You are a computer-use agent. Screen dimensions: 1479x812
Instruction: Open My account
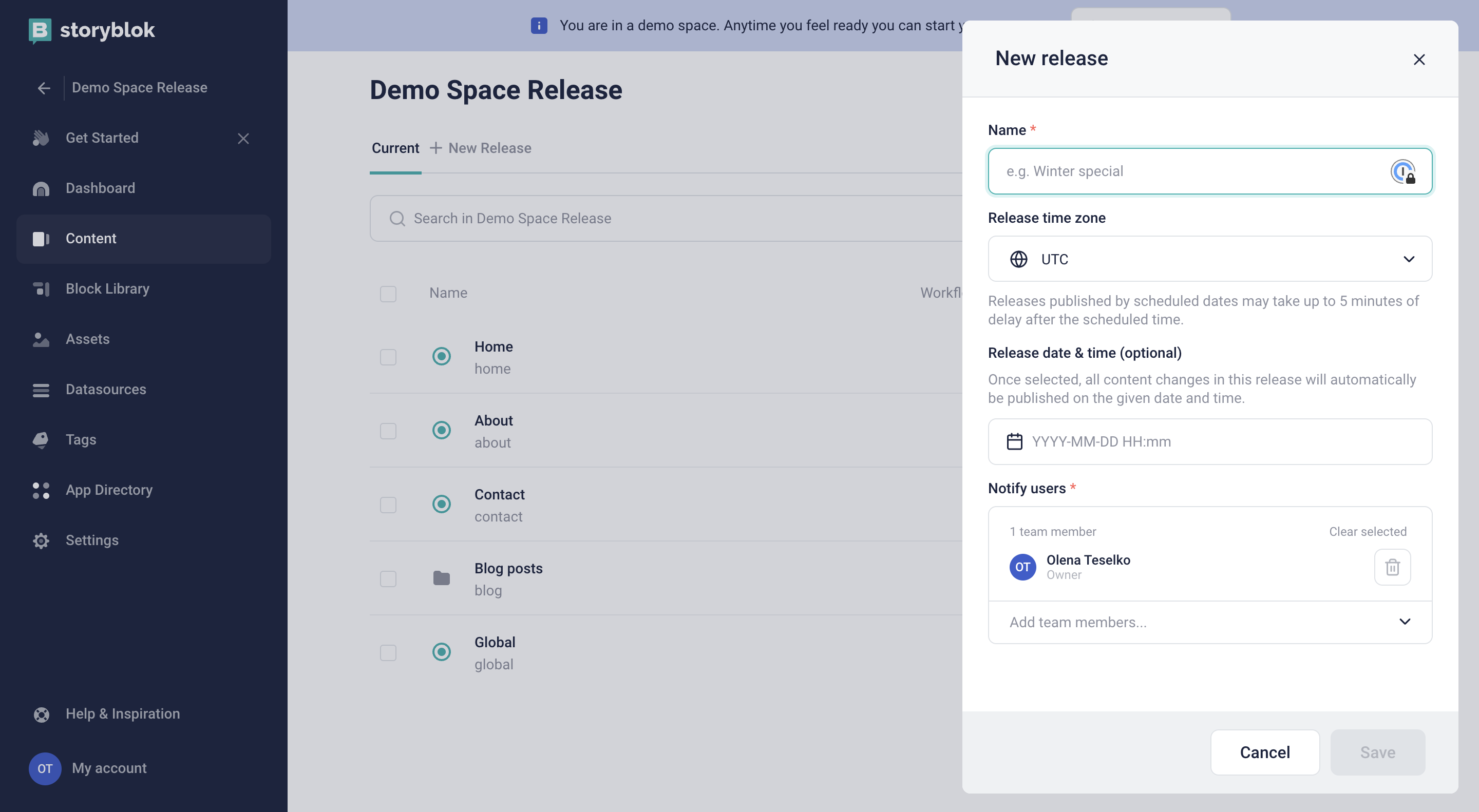click(109, 768)
